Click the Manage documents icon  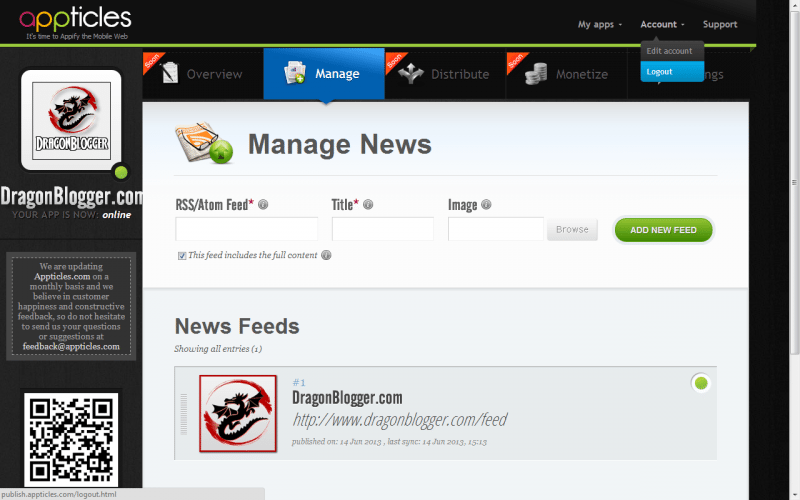[x=295, y=73]
